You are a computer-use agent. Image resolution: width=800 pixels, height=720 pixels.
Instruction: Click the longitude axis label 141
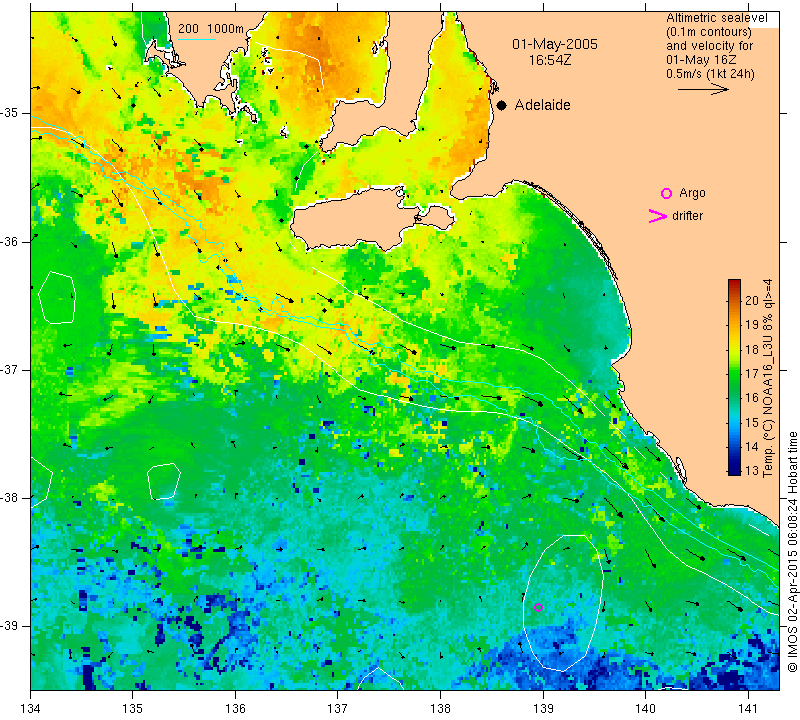pos(748,709)
